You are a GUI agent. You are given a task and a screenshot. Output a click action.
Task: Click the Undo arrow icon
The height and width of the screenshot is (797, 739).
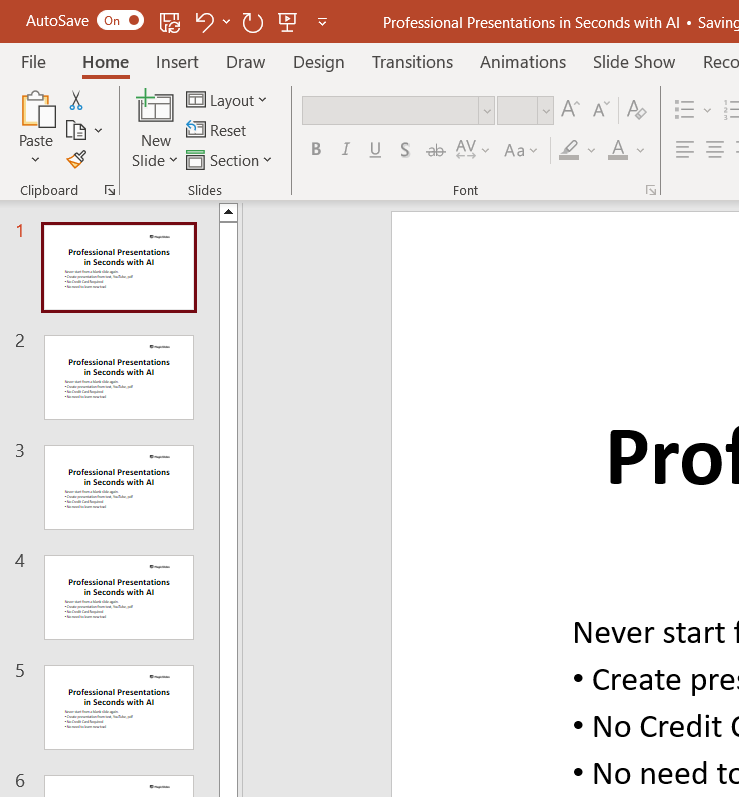204,21
